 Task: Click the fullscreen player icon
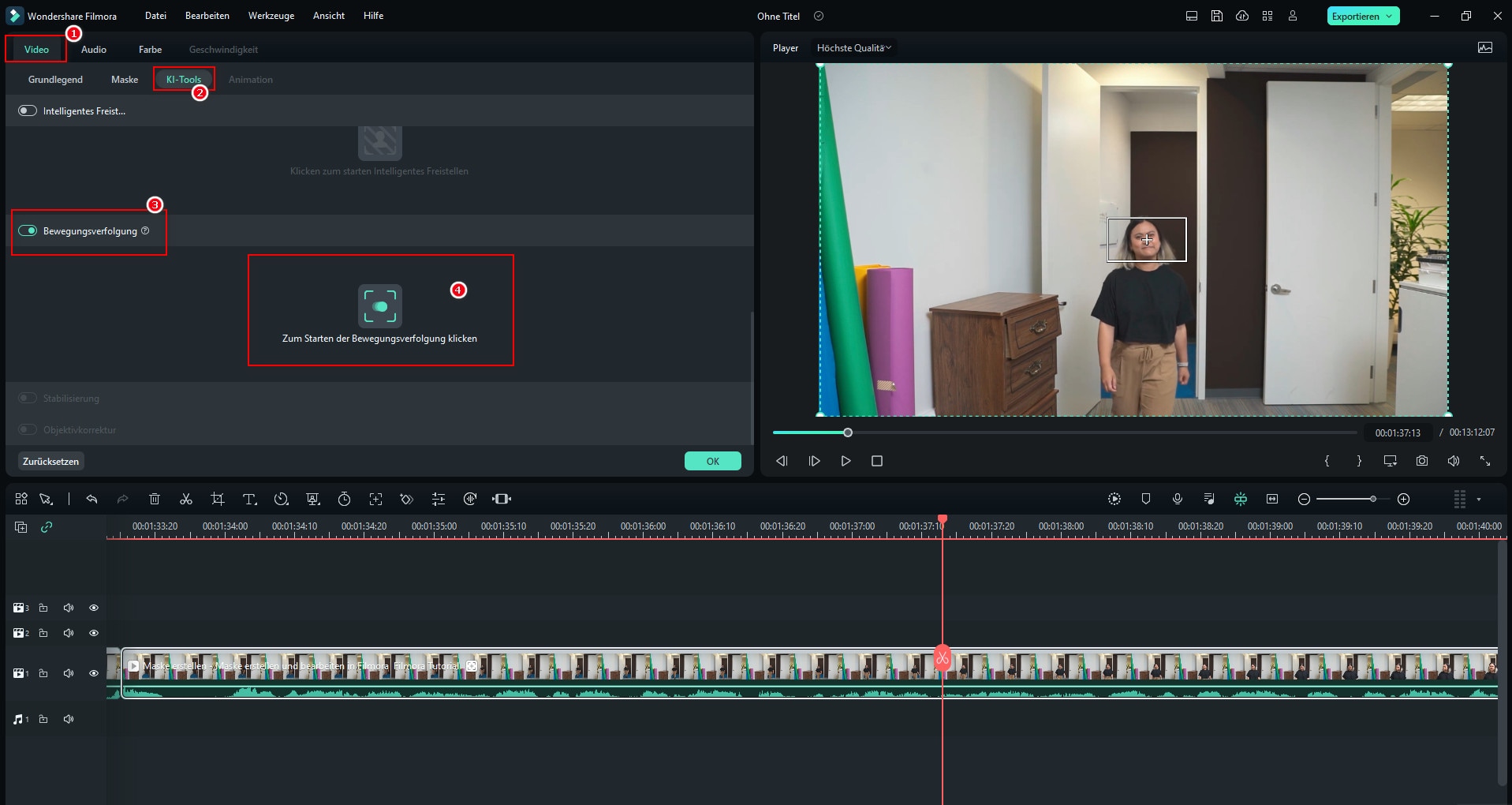click(x=1485, y=461)
